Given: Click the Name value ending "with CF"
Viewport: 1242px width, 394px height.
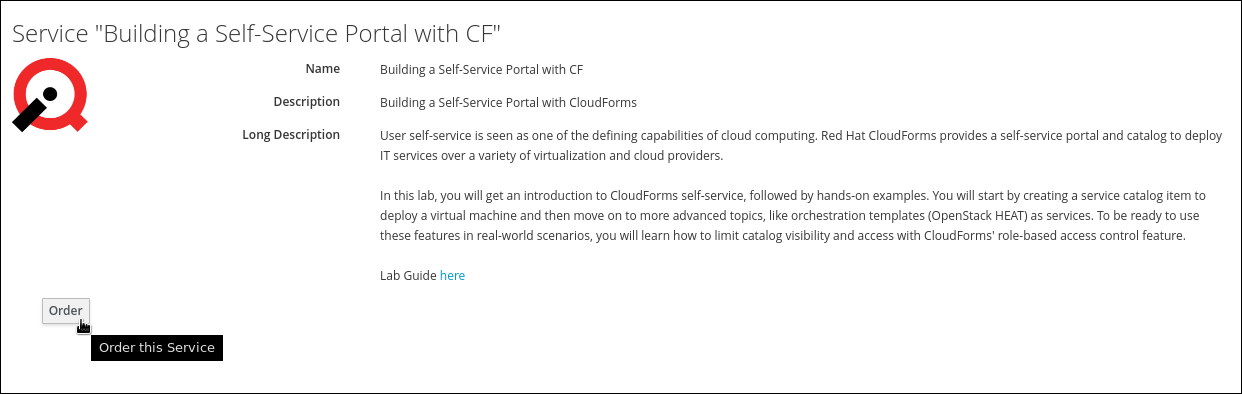Looking at the screenshot, I should 481,70.
